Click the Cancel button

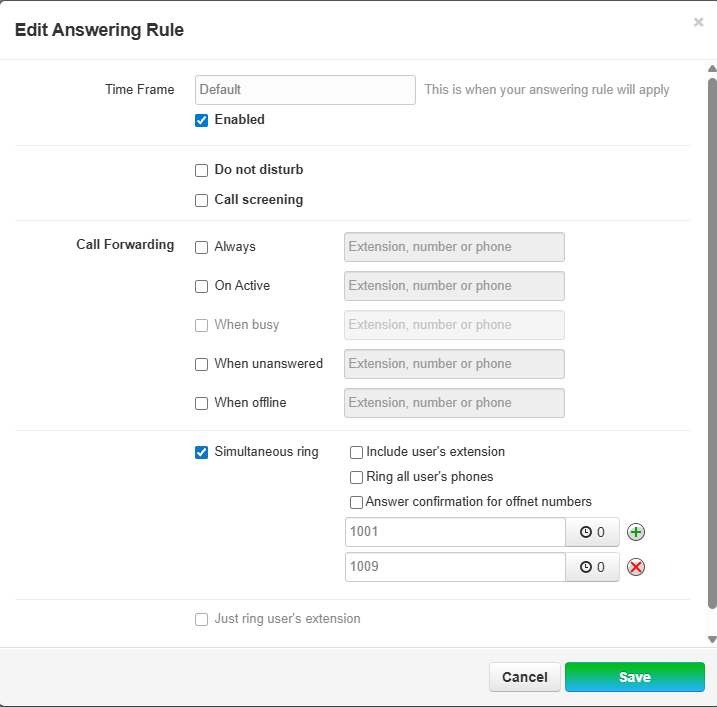point(525,677)
